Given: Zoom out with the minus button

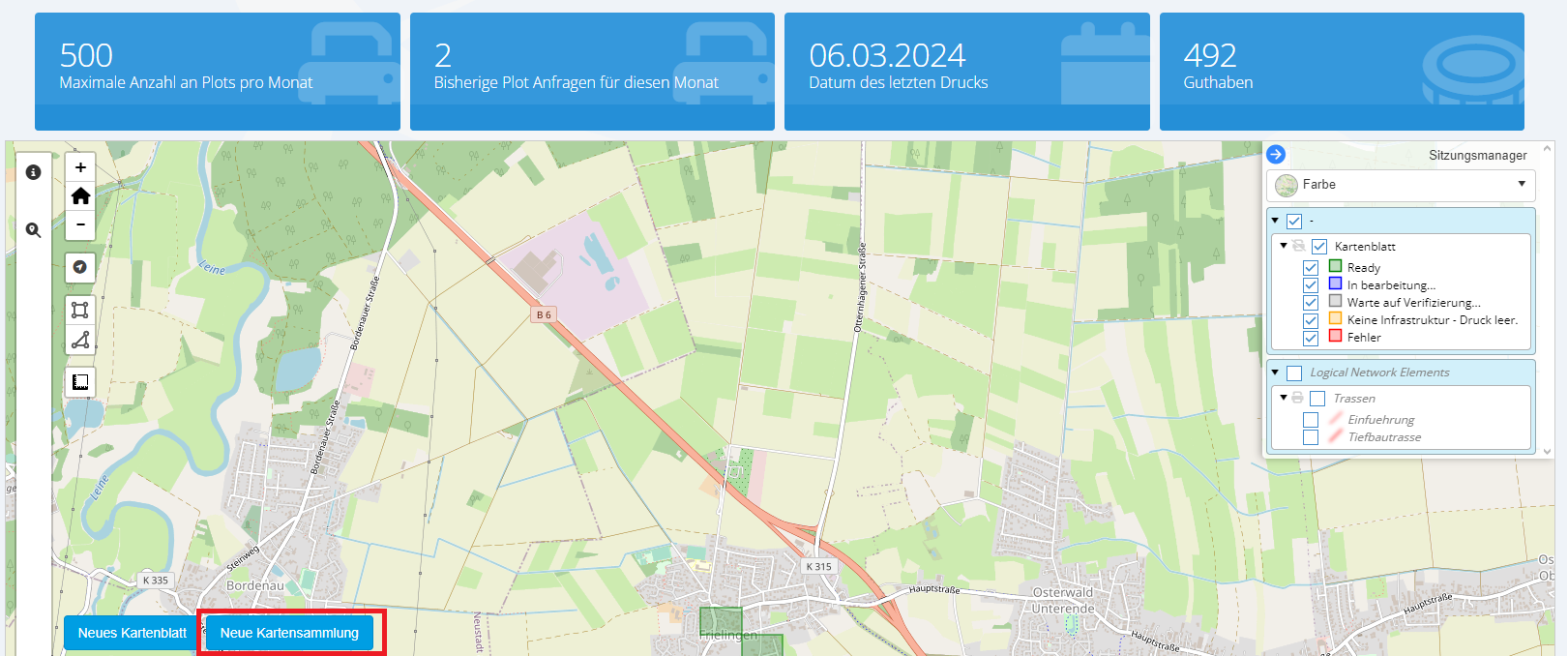Looking at the screenshot, I should coord(80,224).
